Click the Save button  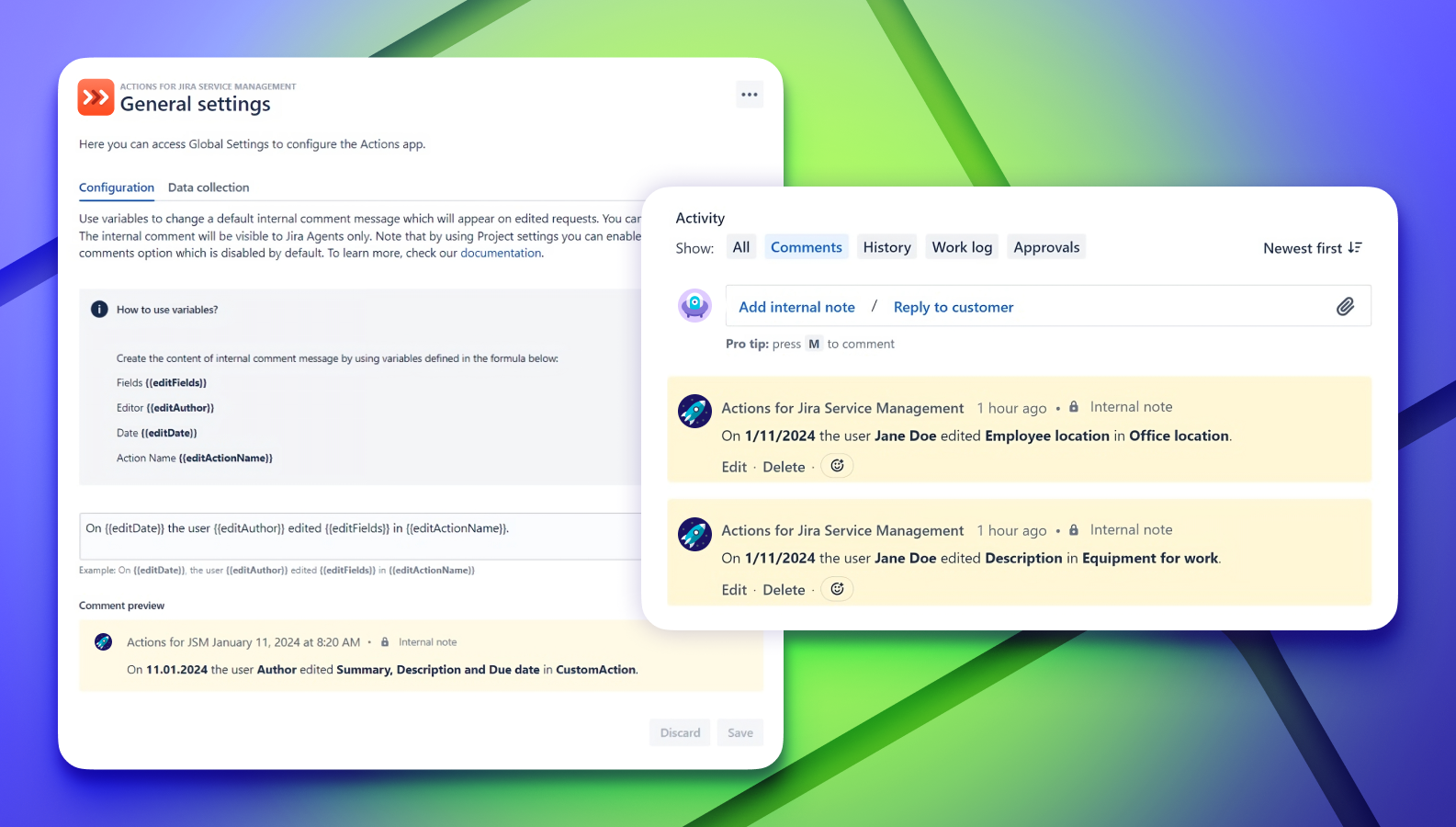(x=740, y=732)
